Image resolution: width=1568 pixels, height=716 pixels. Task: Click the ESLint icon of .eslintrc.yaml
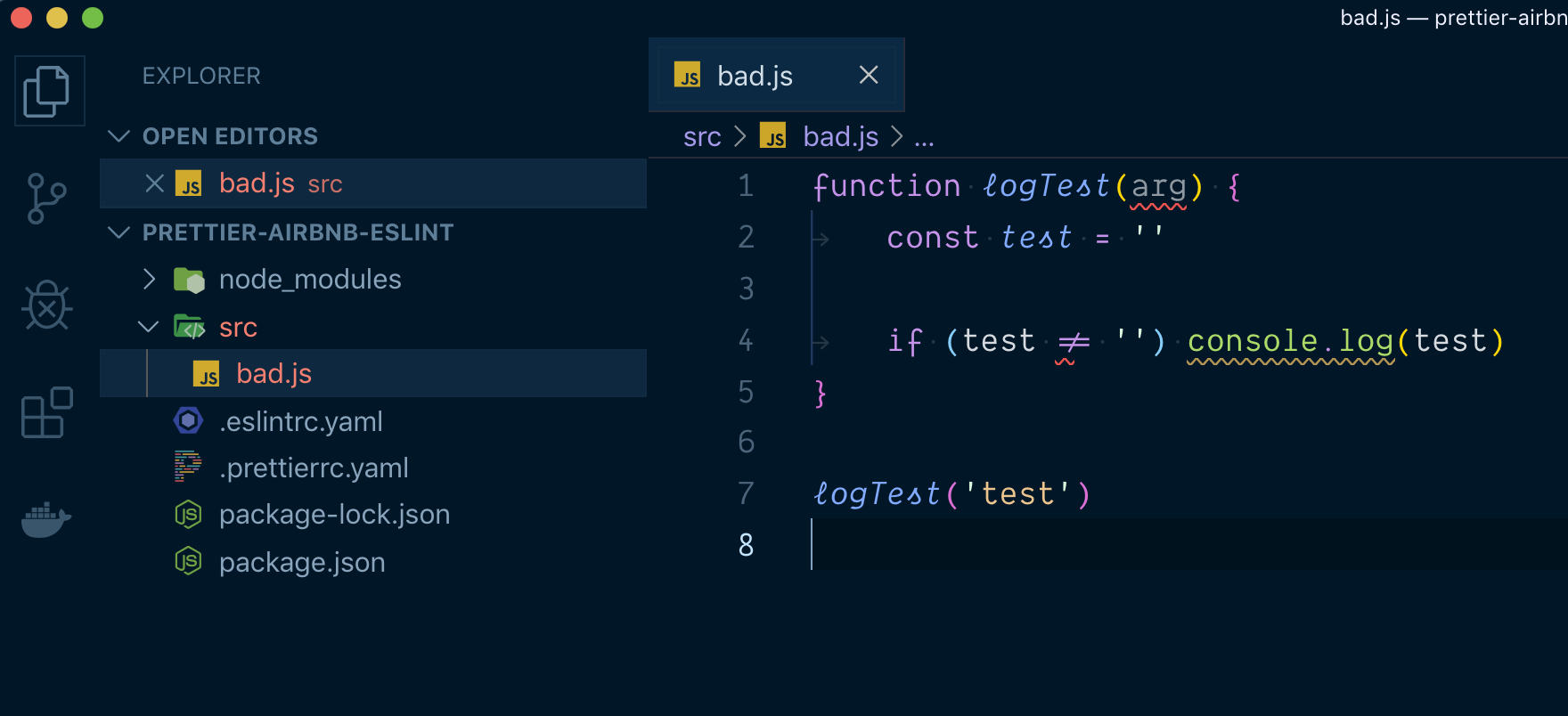pos(188,420)
